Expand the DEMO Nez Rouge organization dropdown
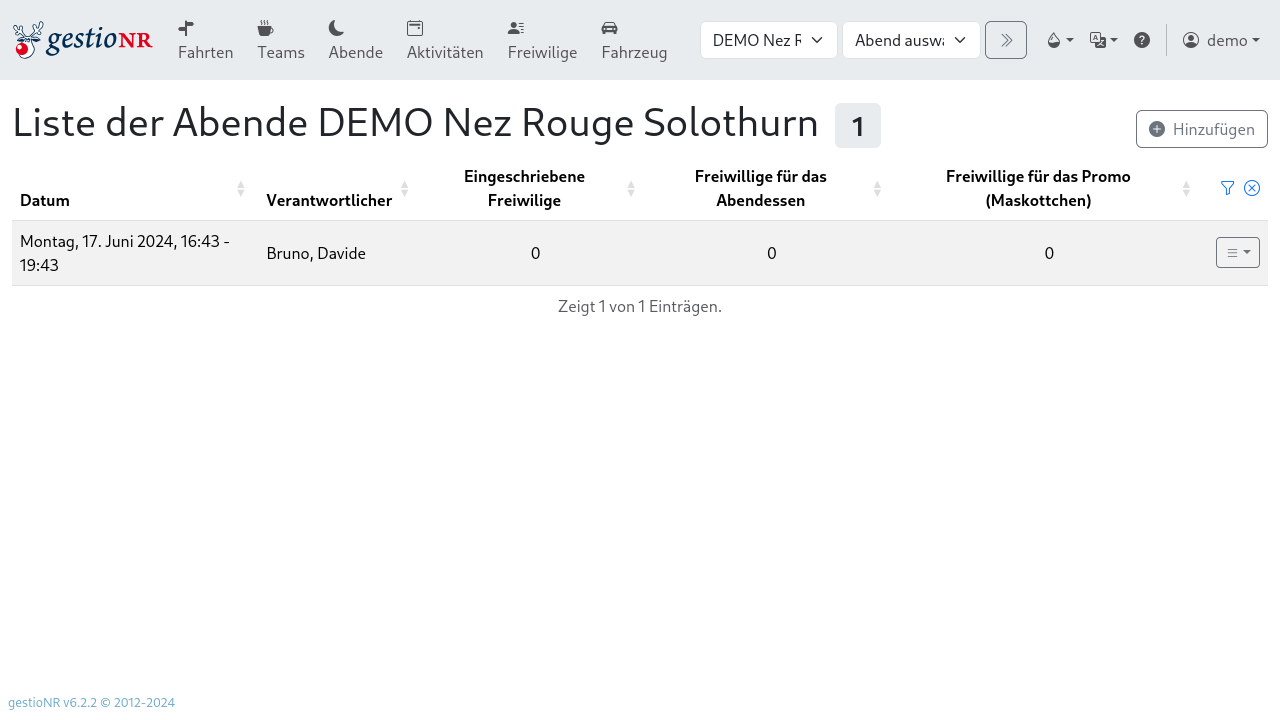The image size is (1280, 720). click(x=768, y=40)
